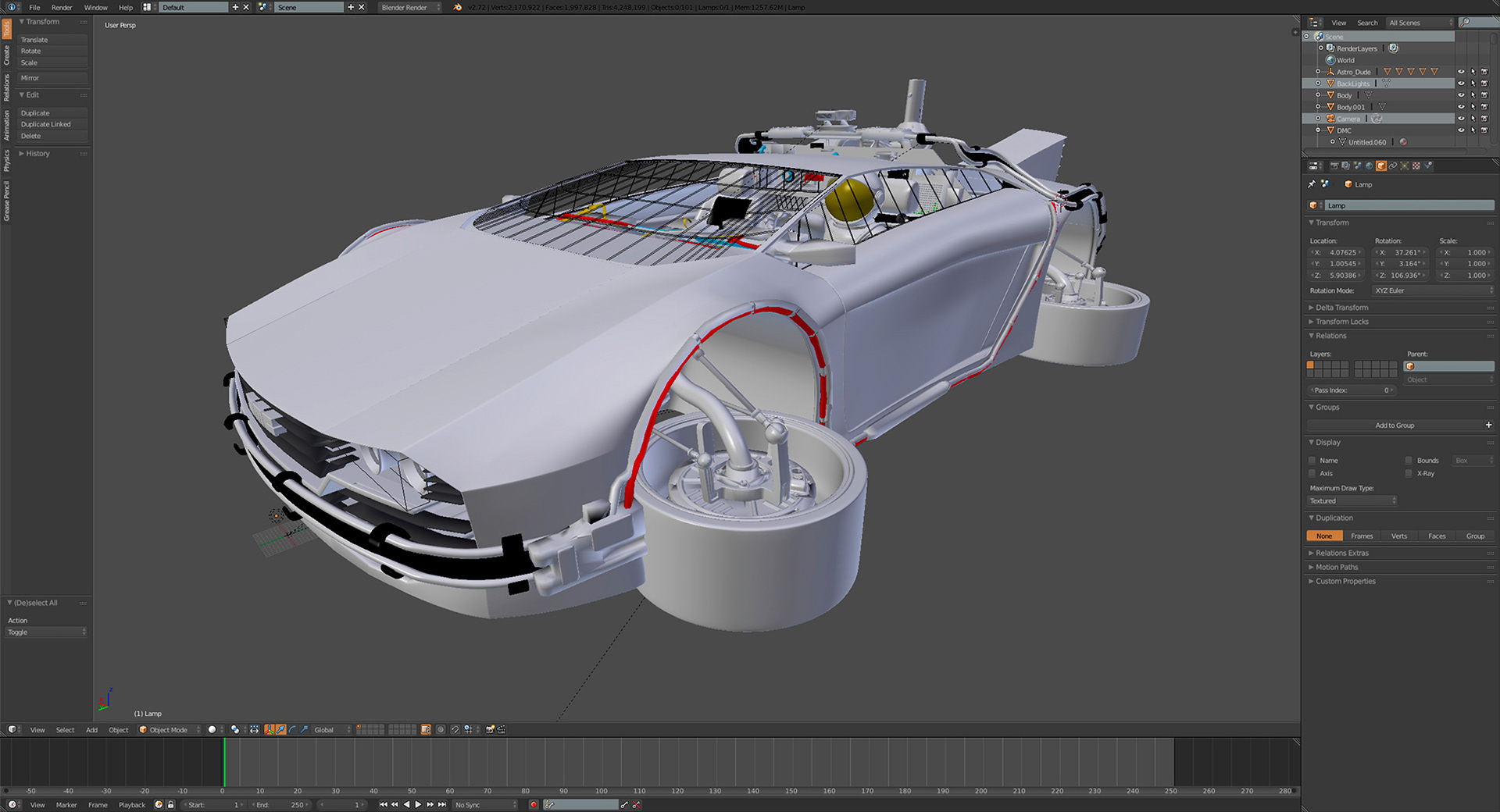
Task: Toggle visibility eye for Astro_Dude
Action: [x=1461, y=72]
